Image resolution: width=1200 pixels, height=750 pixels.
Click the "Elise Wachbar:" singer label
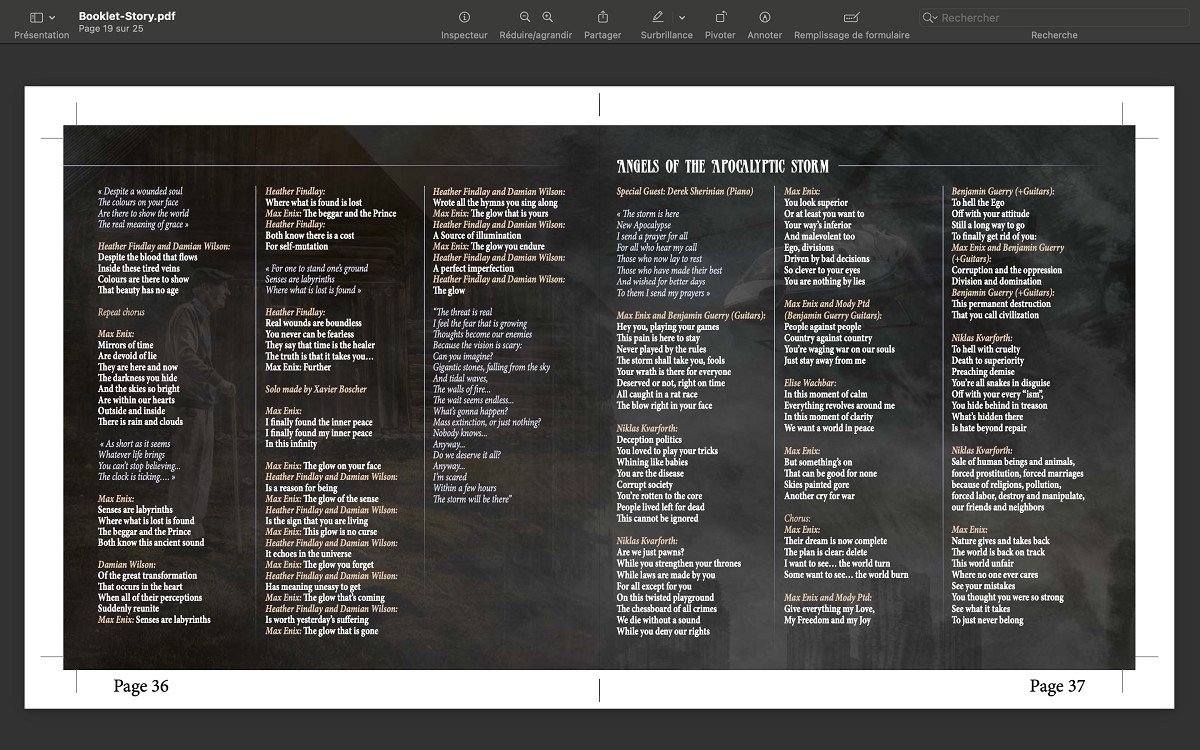[x=811, y=384]
